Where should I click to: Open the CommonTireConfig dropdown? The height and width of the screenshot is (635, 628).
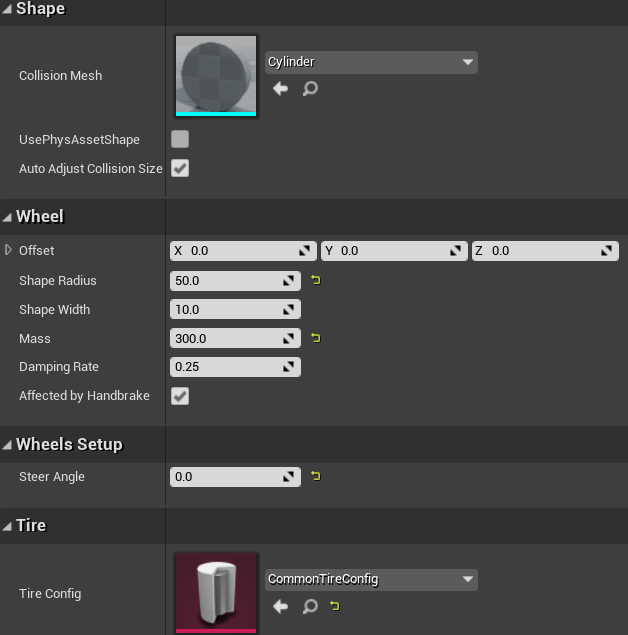pyautogui.click(x=371, y=579)
